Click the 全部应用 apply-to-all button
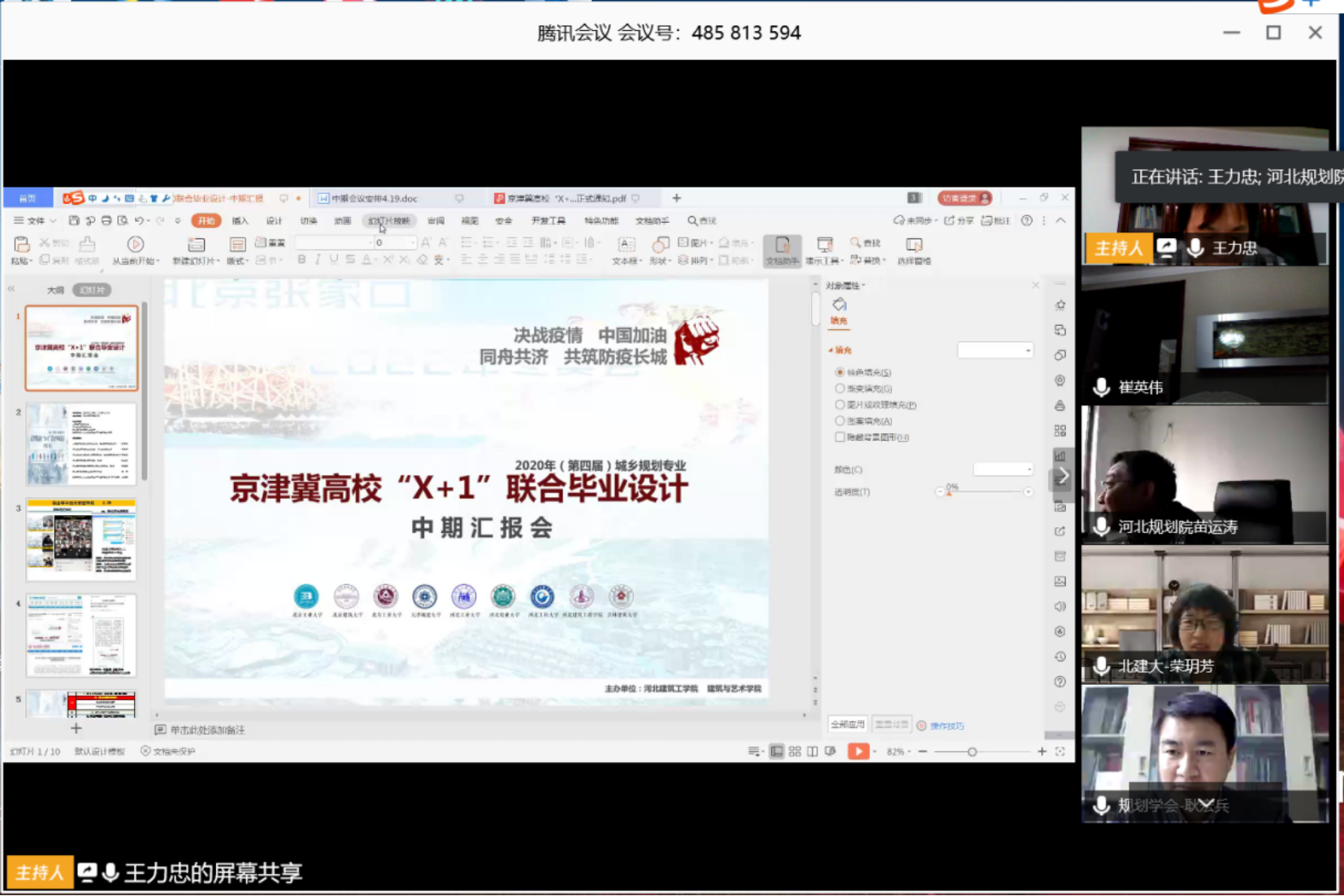Image resolution: width=1344 pixels, height=896 pixels. point(847,725)
